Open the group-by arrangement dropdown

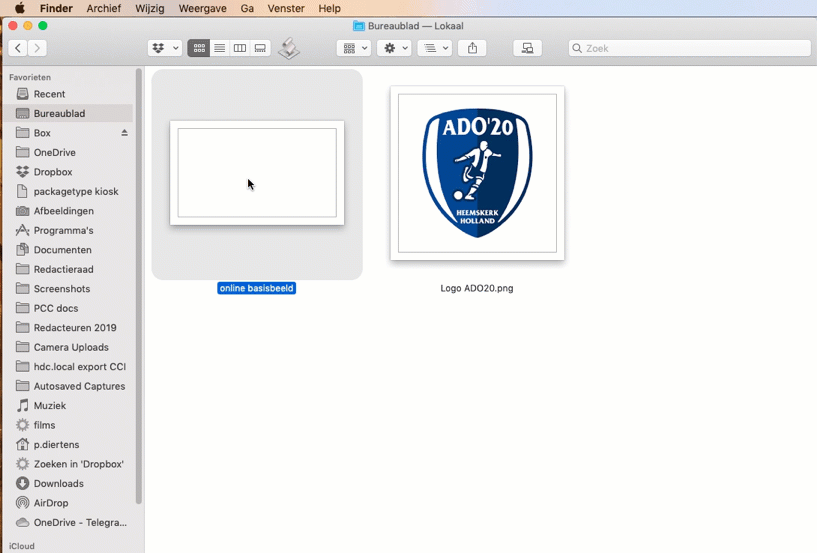point(354,48)
